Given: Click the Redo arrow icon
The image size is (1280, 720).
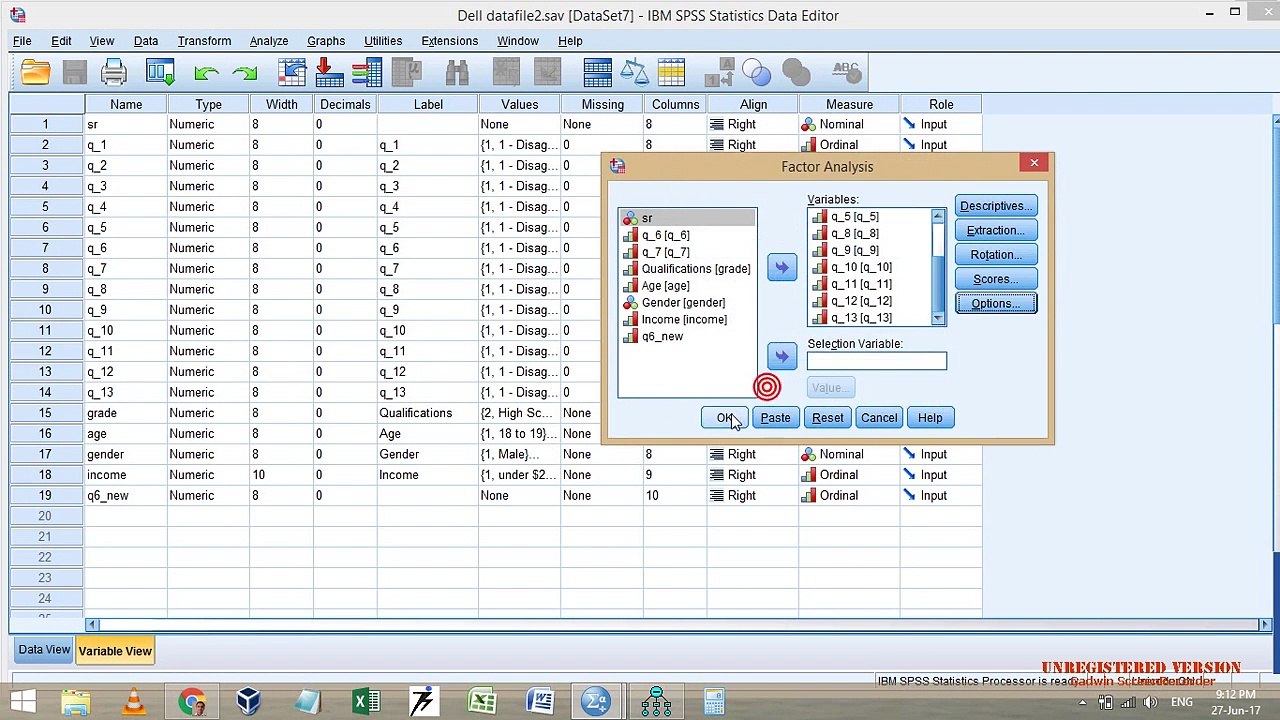Looking at the screenshot, I should (245, 73).
